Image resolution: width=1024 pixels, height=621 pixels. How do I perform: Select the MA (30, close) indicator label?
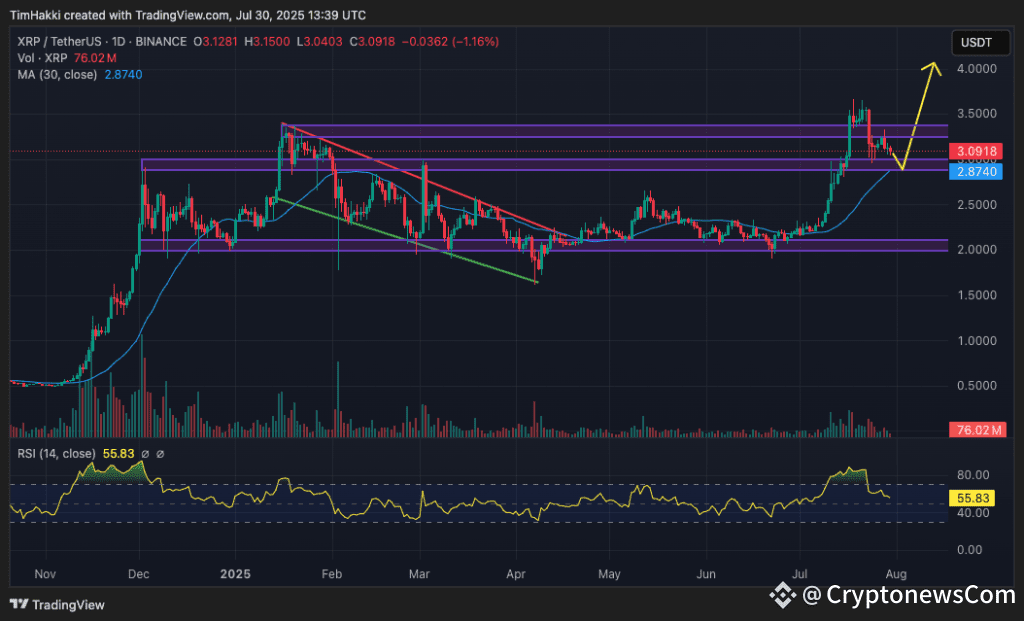point(57,74)
